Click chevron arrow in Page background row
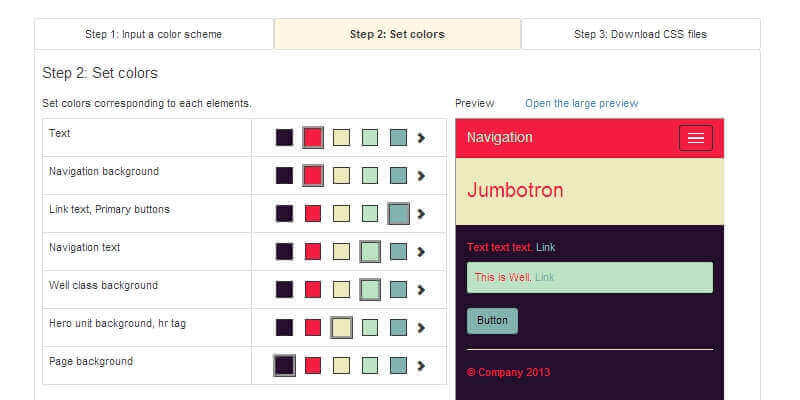Screen dimensions: 800x400 [421, 366]
